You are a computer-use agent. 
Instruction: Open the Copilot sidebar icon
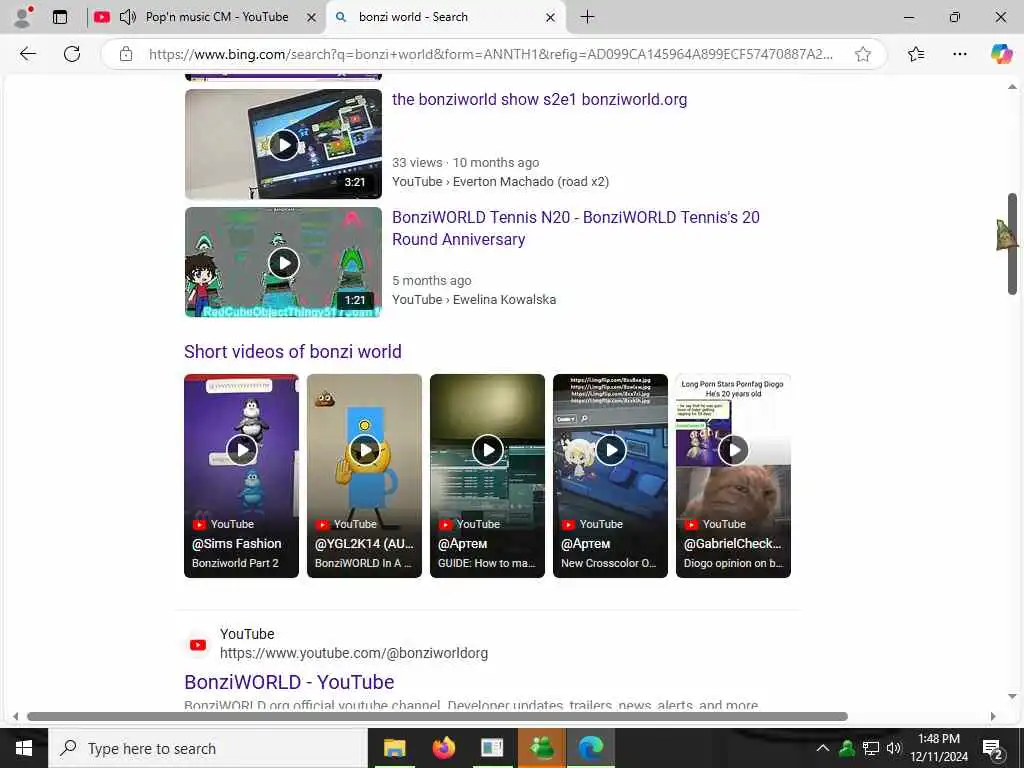pyautogui.click(x=1000, y=54)
